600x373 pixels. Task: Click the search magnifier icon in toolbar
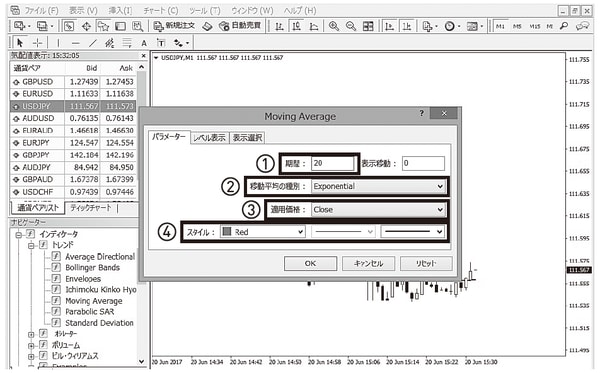(564, 26)
